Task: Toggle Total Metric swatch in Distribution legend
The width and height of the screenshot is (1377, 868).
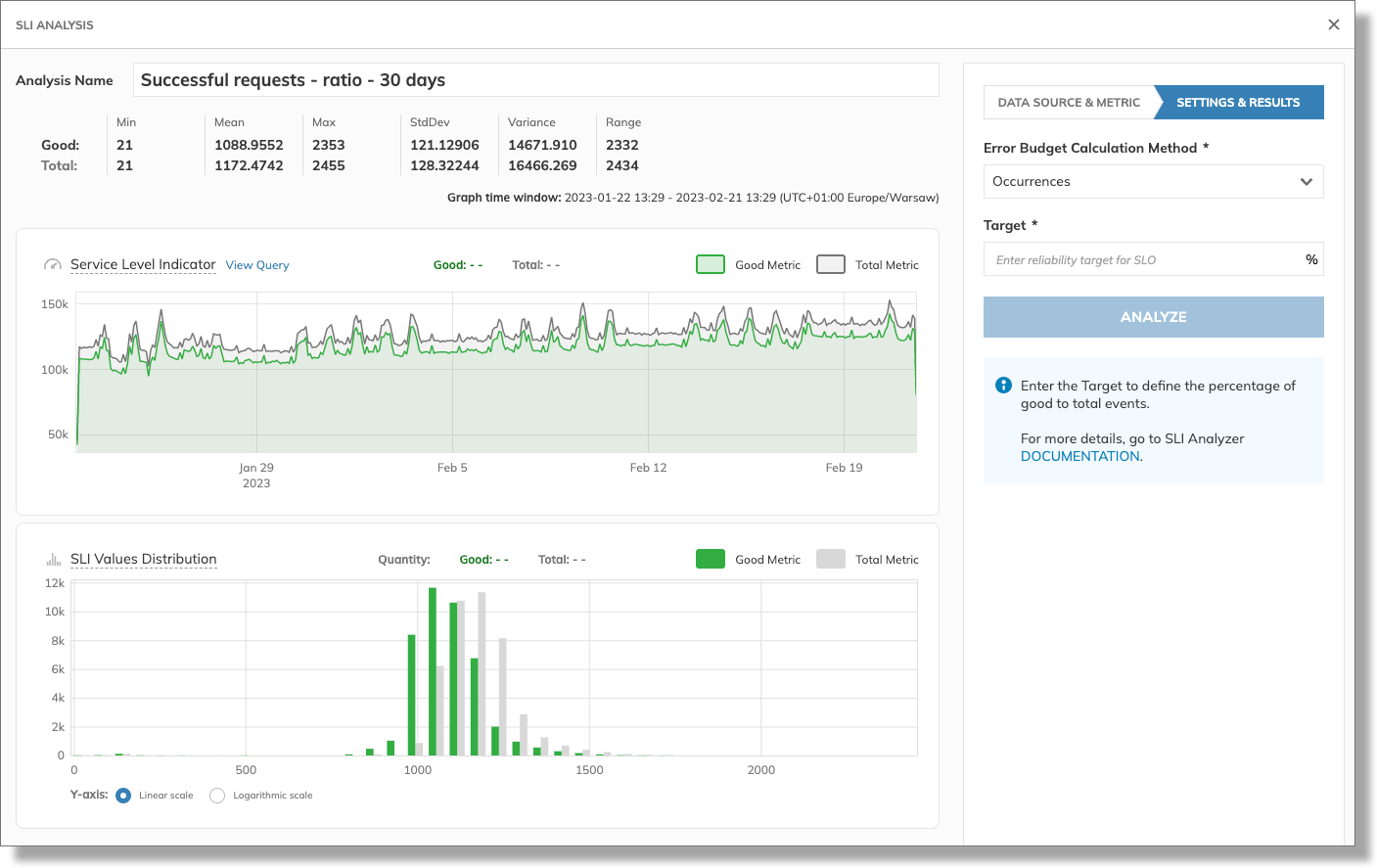Action: [x=831, y=559]
